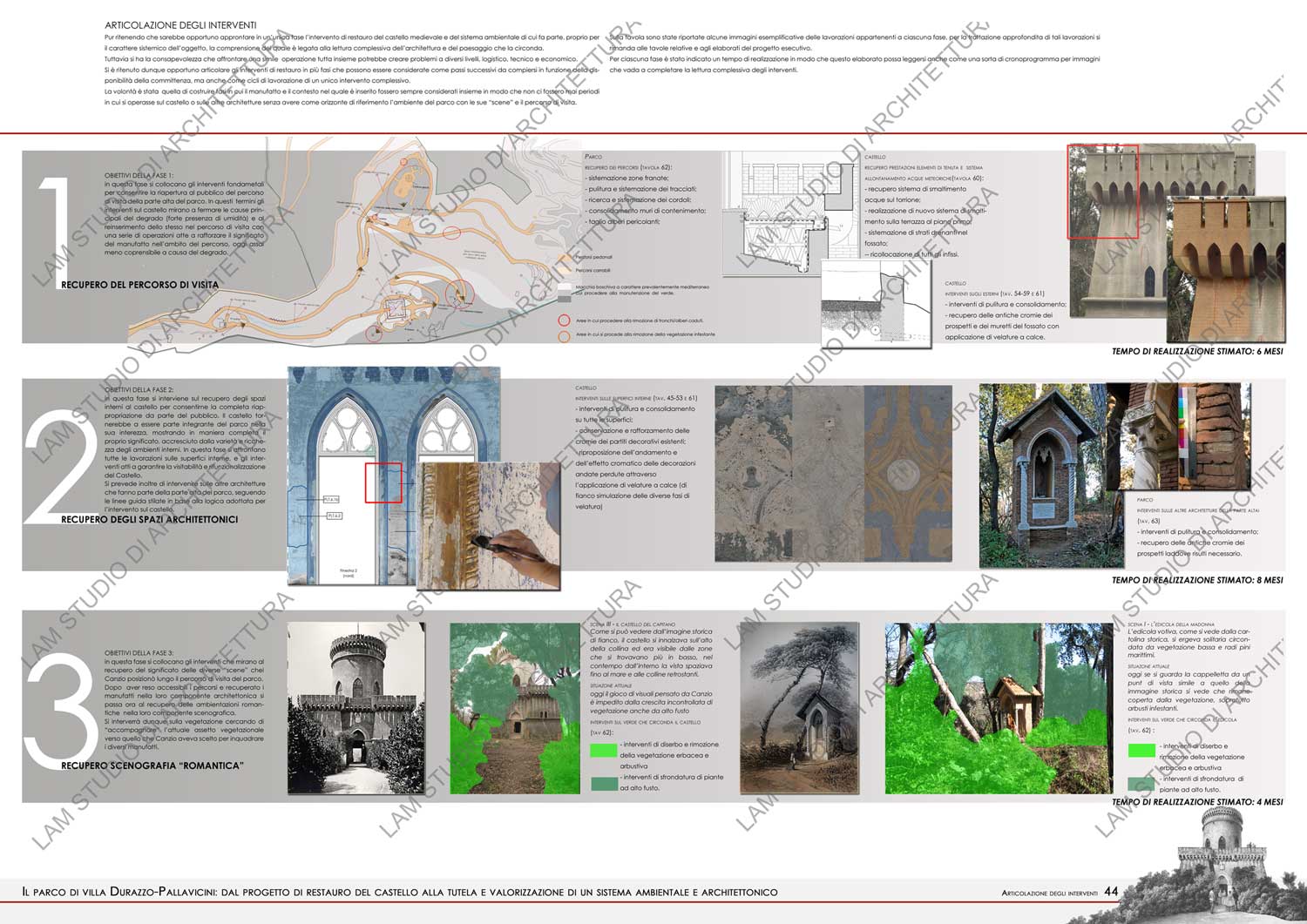
Task: Click the "IL CASTELLO DEL CAPITANO" scene heading
Action: 633,624
